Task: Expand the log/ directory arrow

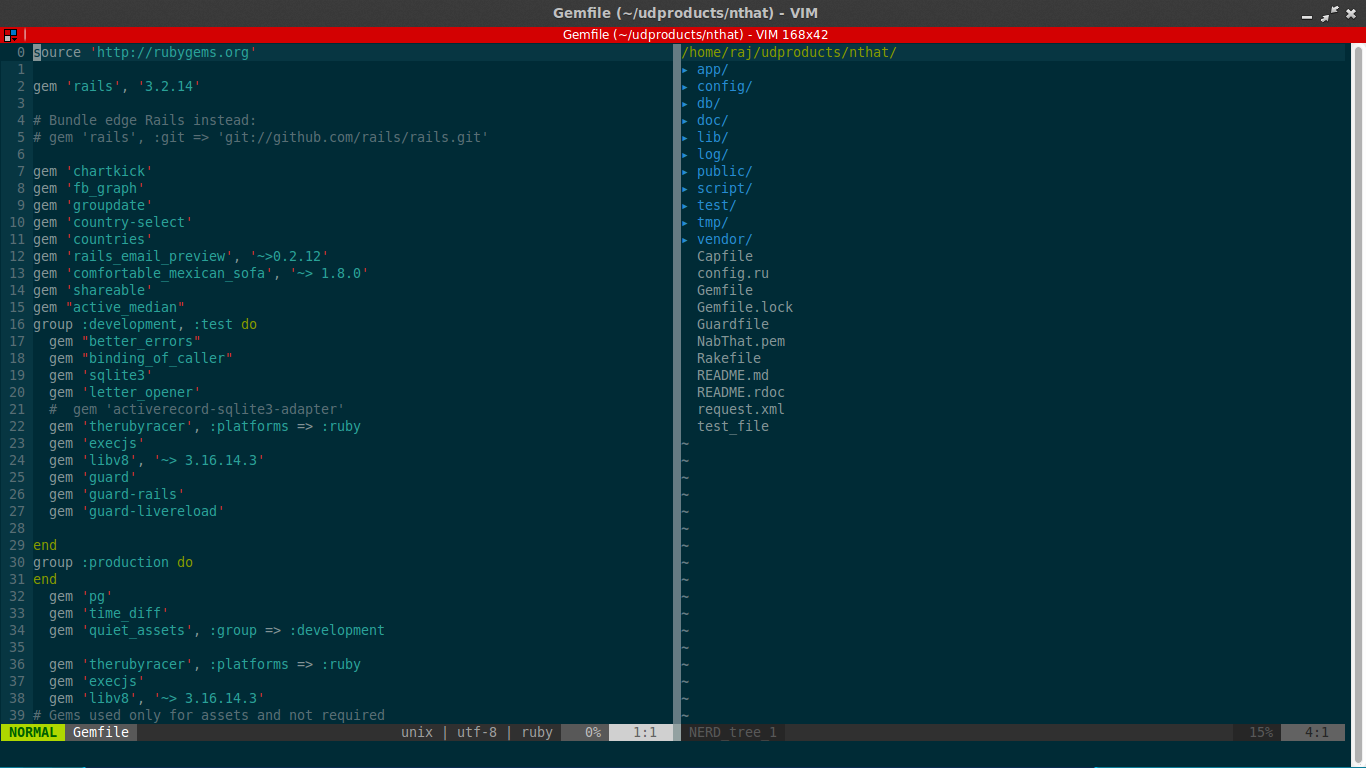Action: (685, 154)
